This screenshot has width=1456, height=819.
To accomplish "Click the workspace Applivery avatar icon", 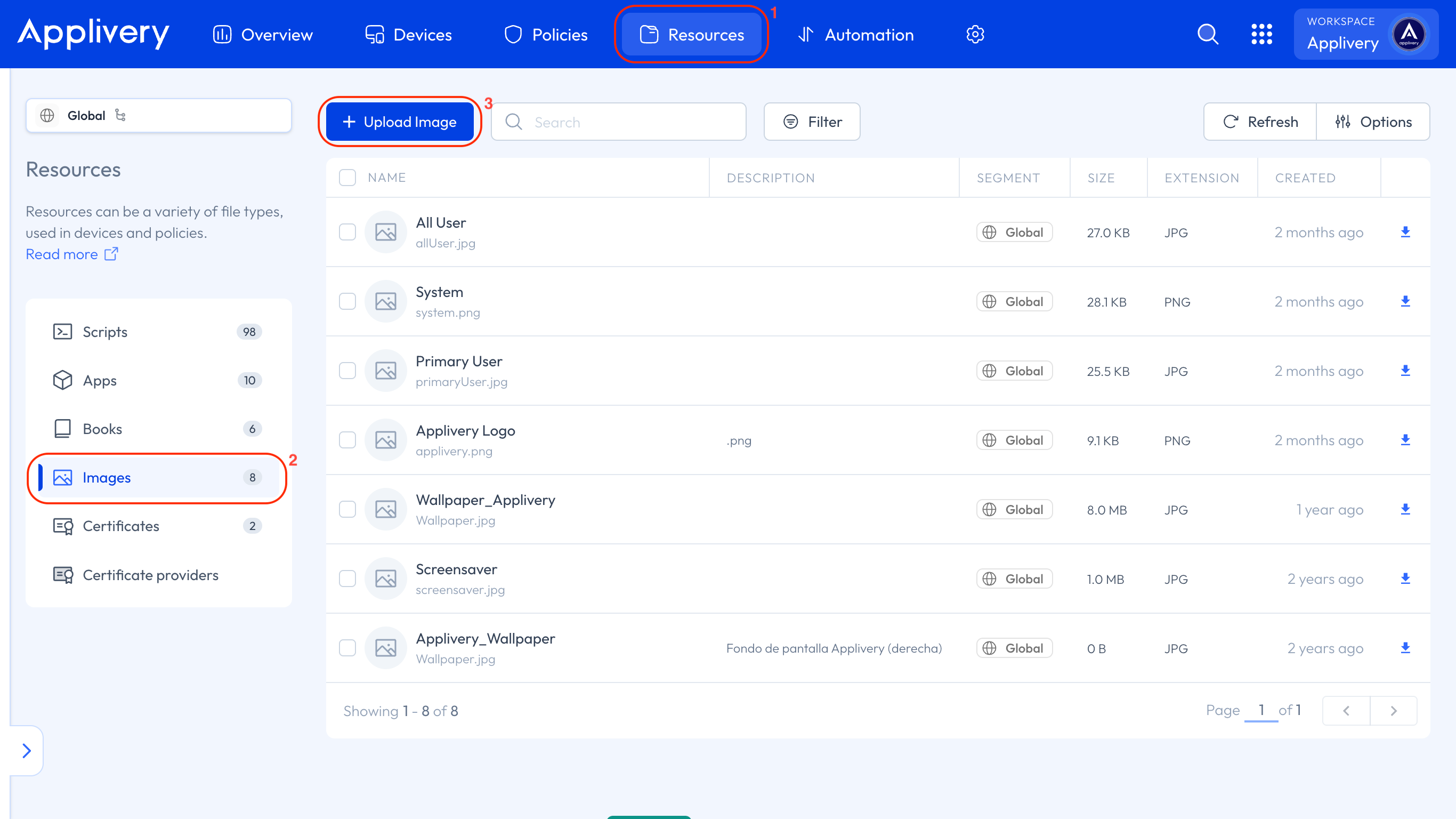I will point(1409,35).
